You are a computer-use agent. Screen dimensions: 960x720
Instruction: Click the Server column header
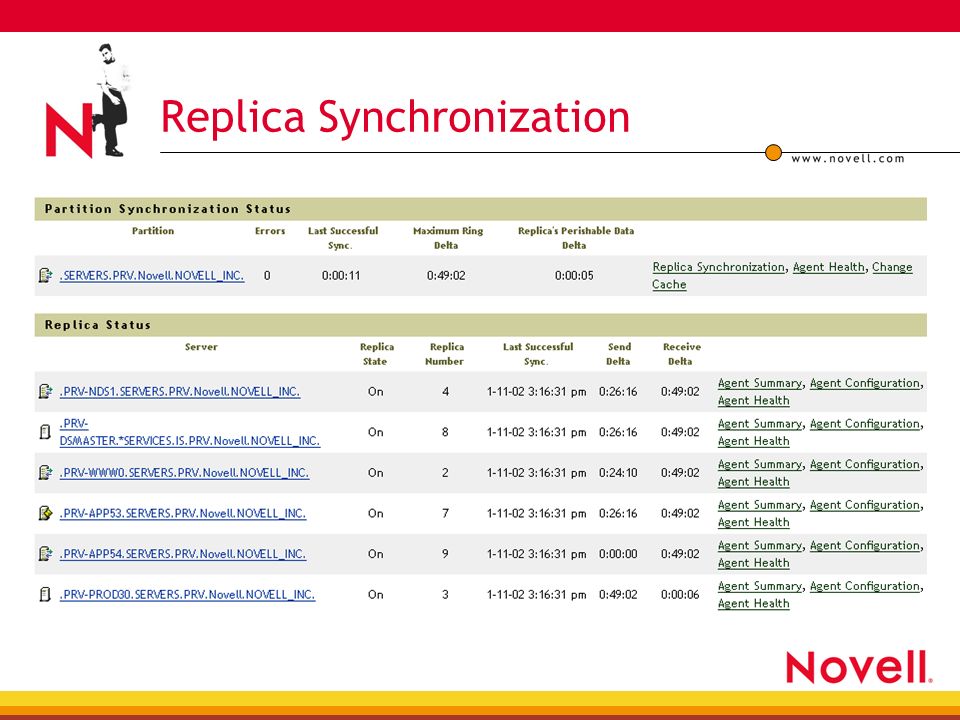[x=201, y=347]
